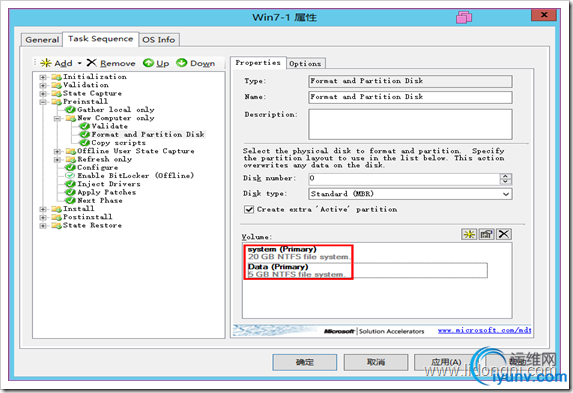Click New Computer only folder icon
This screenshot has width=573, height=393.
(x=71, y=118)
